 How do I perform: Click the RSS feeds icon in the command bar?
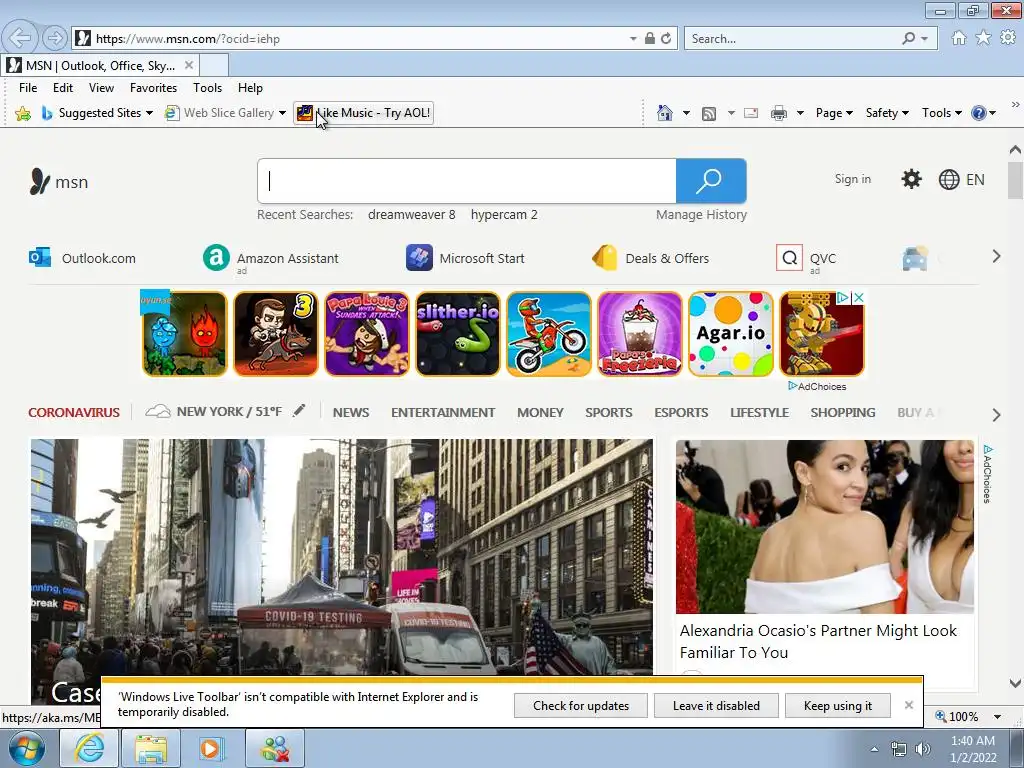tap(709, 114)
